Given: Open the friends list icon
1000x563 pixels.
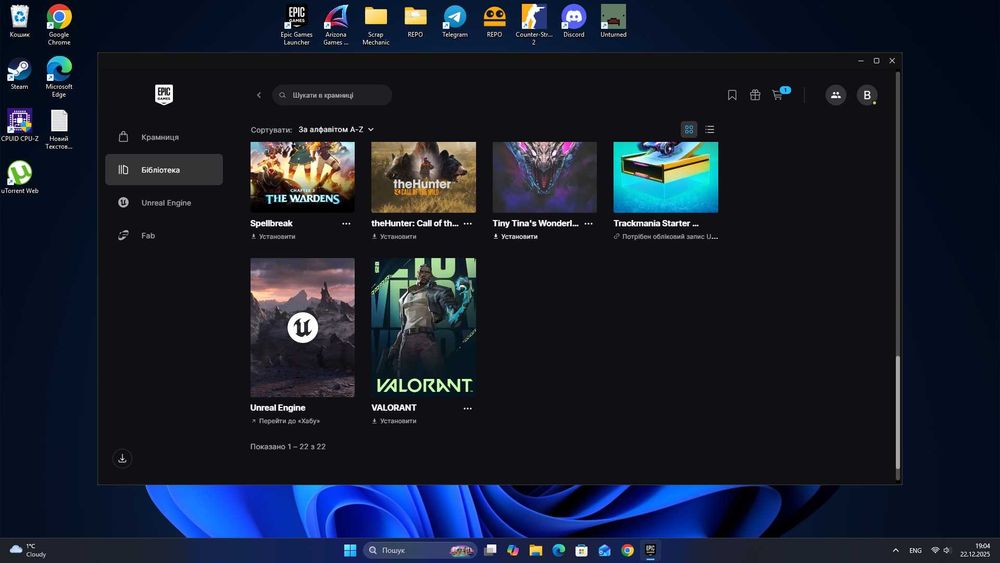Looking at the screenshot, I should click(835, 95).
